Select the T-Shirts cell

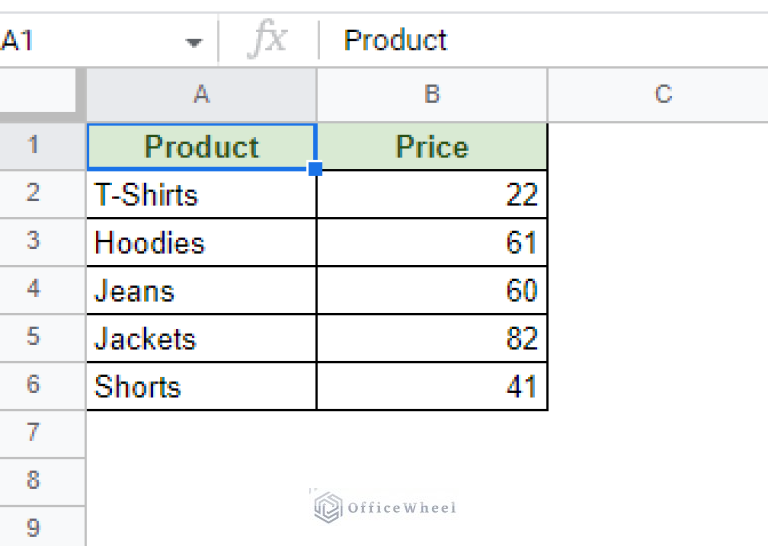[x=201, y=195]
